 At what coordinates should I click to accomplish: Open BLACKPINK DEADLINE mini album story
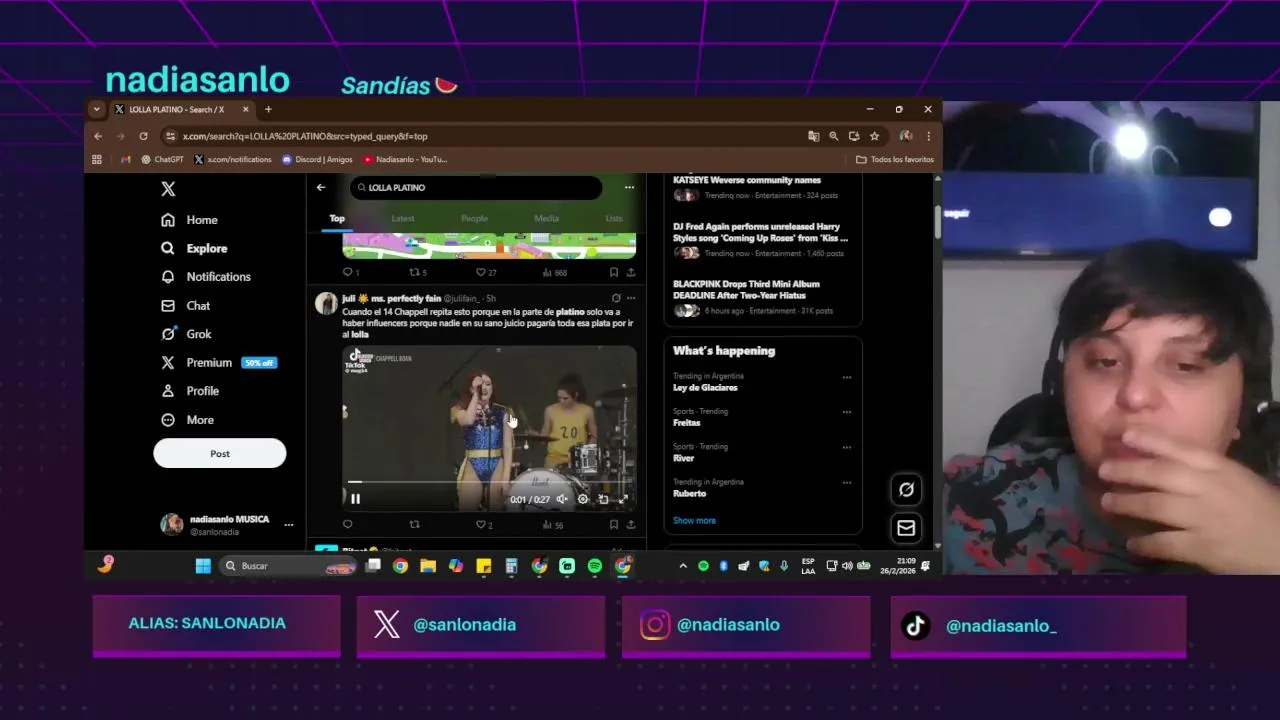tap(746, 289)
